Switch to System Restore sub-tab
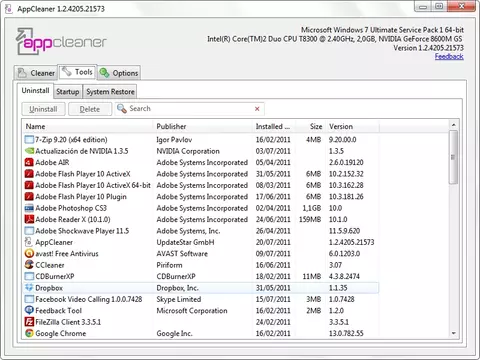Screen dimensions: 480x360 [110, 92]
